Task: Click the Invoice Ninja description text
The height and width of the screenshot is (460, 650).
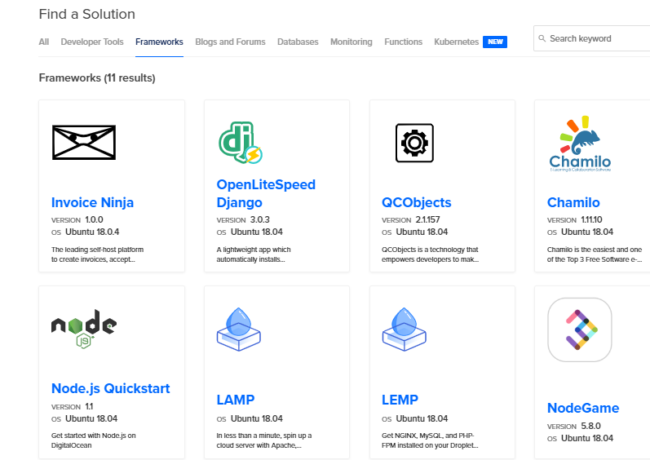Action: [x=97, y=254]
